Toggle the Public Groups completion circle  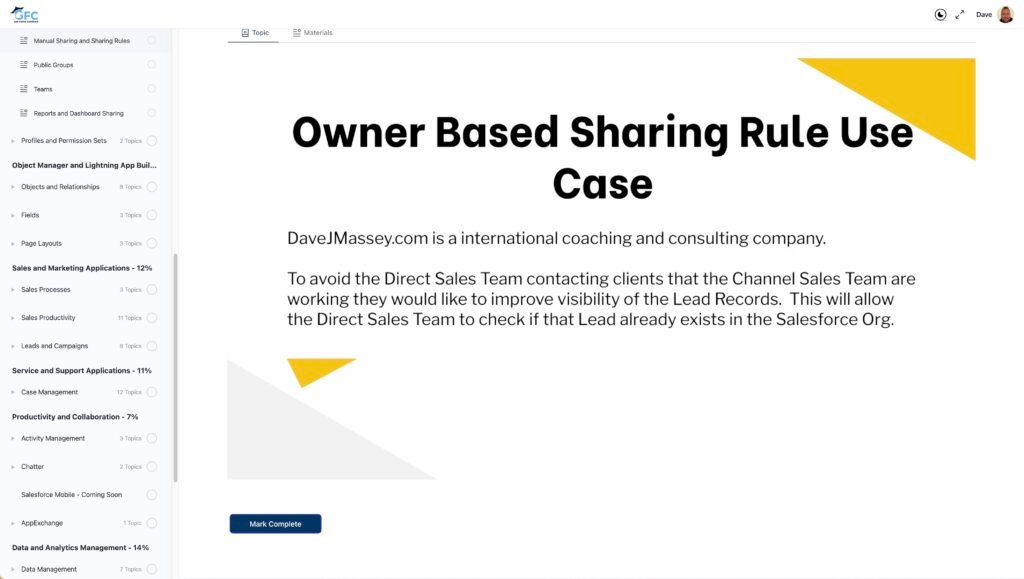(152, 65)
